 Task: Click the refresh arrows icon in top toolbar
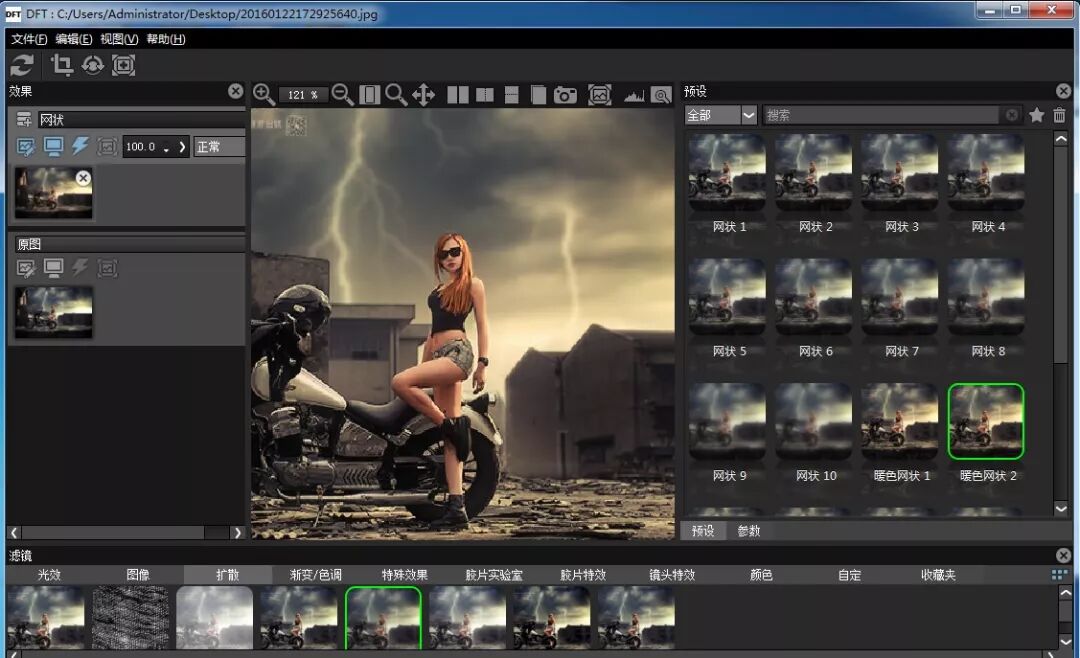[22, 65]
